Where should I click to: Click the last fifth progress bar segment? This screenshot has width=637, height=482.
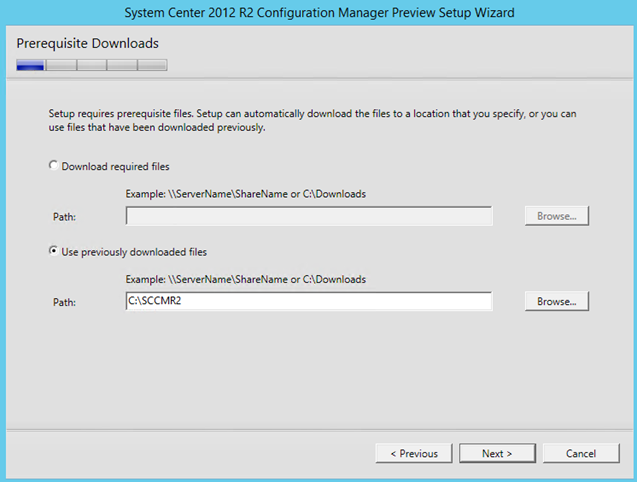click(x=152, y=65)
